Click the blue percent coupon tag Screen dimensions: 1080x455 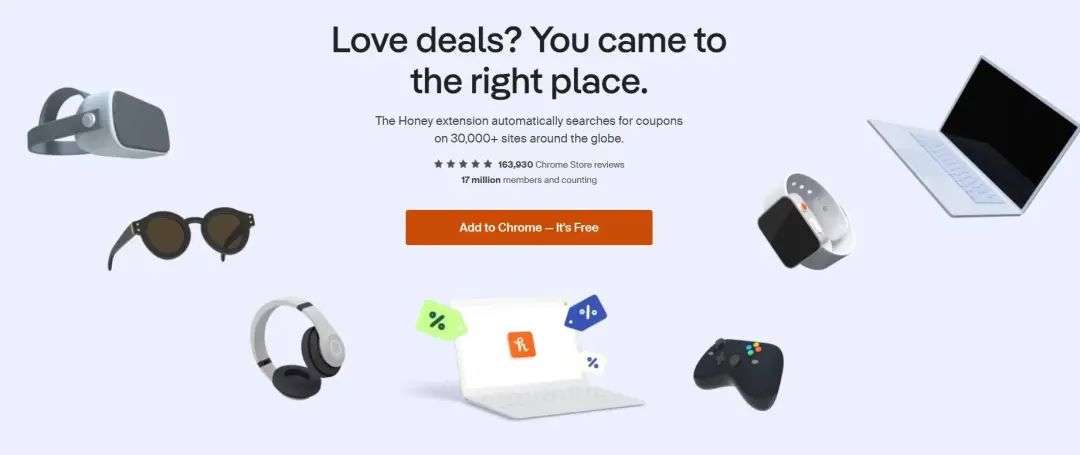(585, 313)
